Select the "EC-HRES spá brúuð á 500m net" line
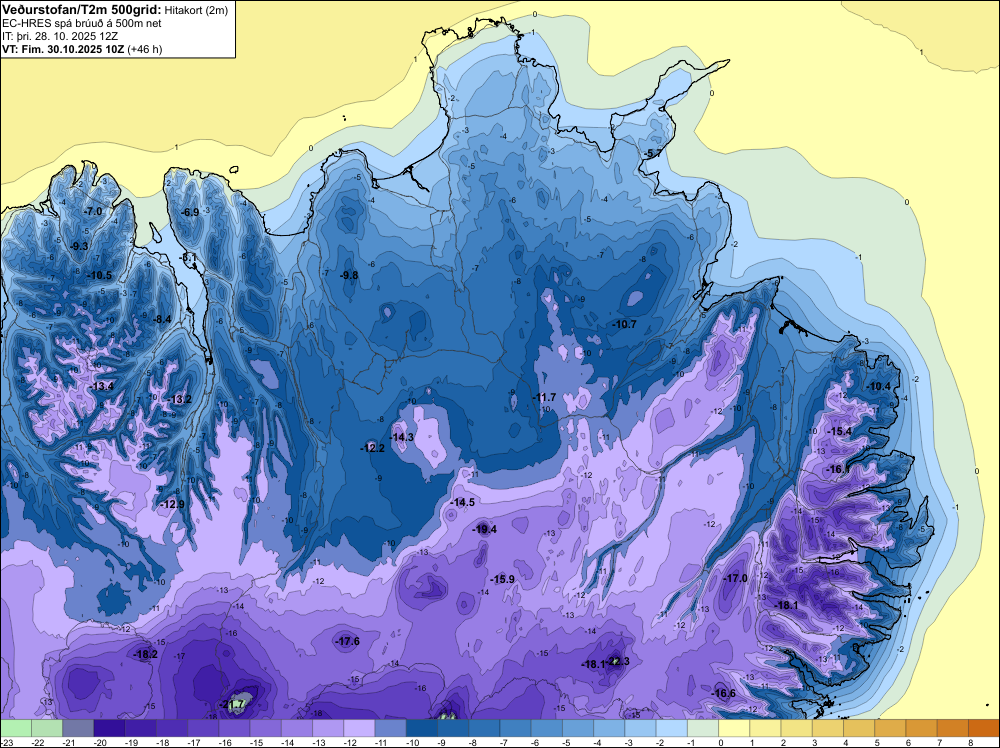1000x748 pixels. point(82,23)
